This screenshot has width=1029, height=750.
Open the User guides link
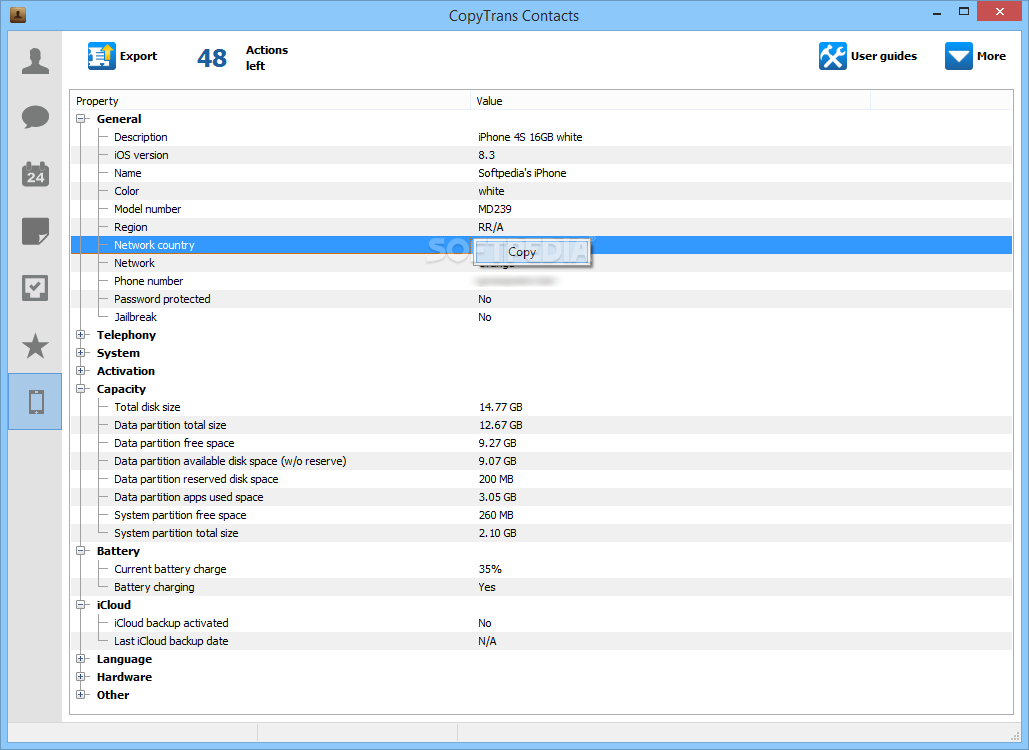click(x=883, y=56)
